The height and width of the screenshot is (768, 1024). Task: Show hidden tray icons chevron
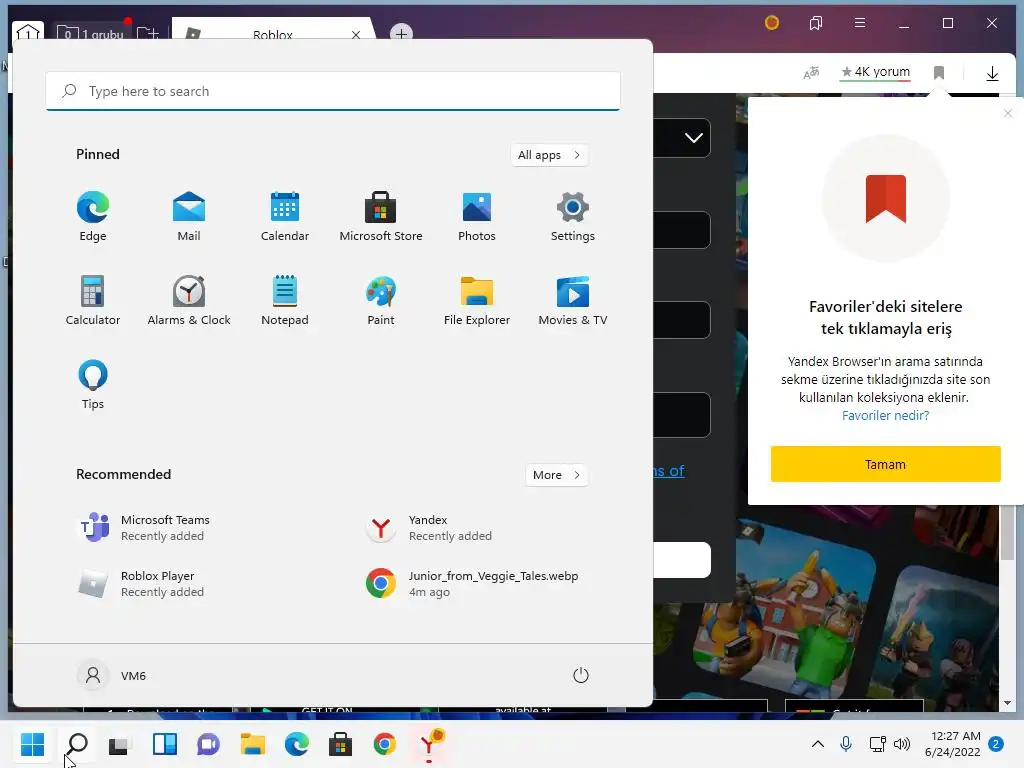point(818,744)
